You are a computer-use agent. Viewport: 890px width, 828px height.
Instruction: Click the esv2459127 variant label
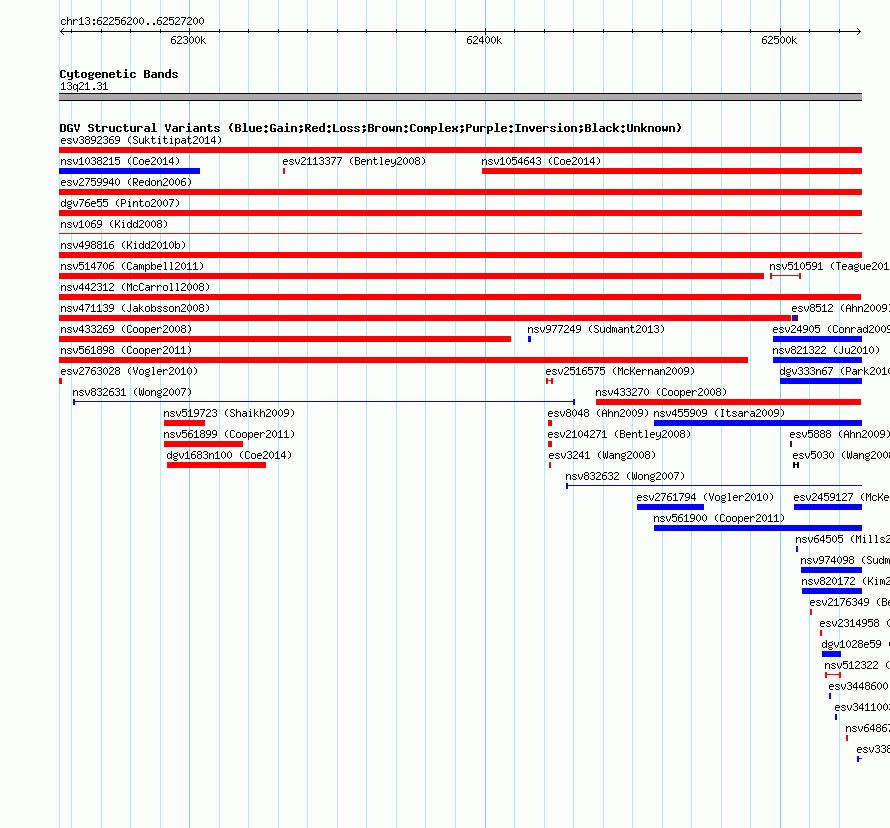coord(842,497)
